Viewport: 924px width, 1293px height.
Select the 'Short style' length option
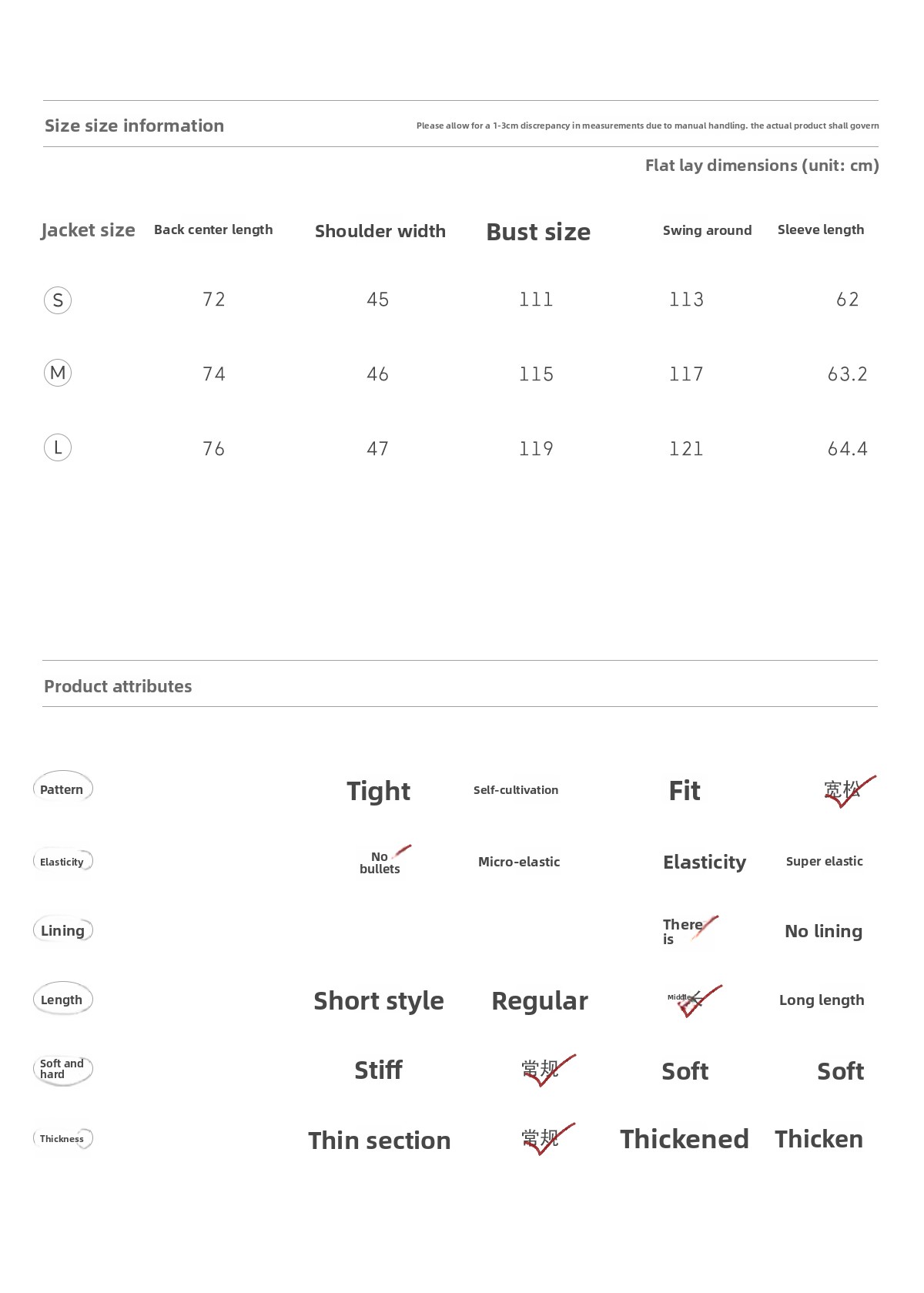(378, 1000)
